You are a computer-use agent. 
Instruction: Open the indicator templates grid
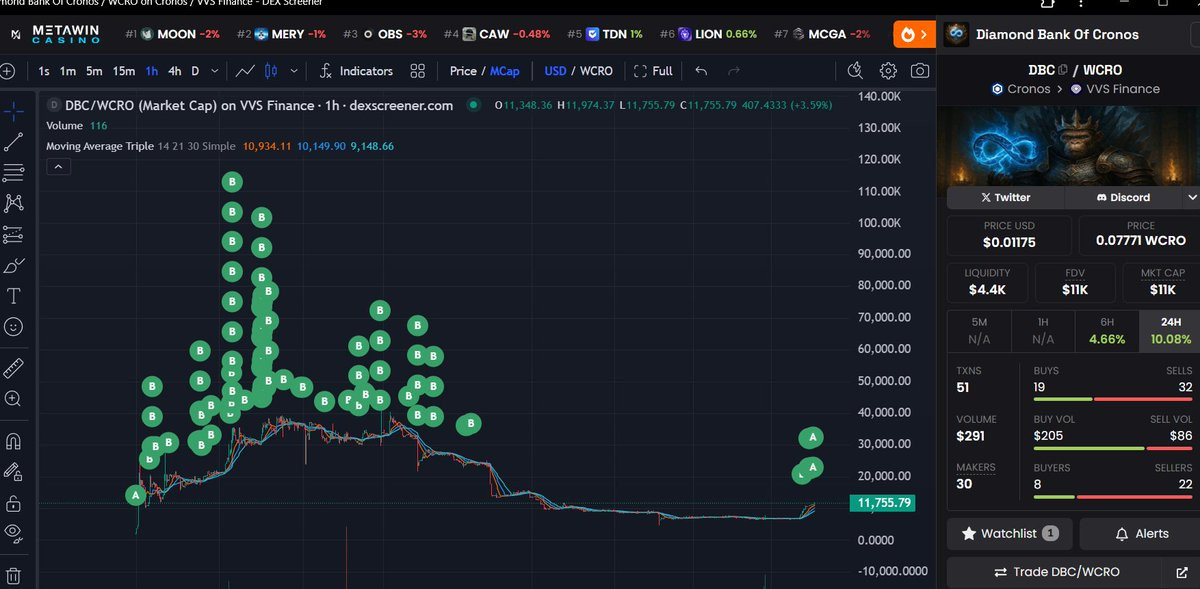418,71
